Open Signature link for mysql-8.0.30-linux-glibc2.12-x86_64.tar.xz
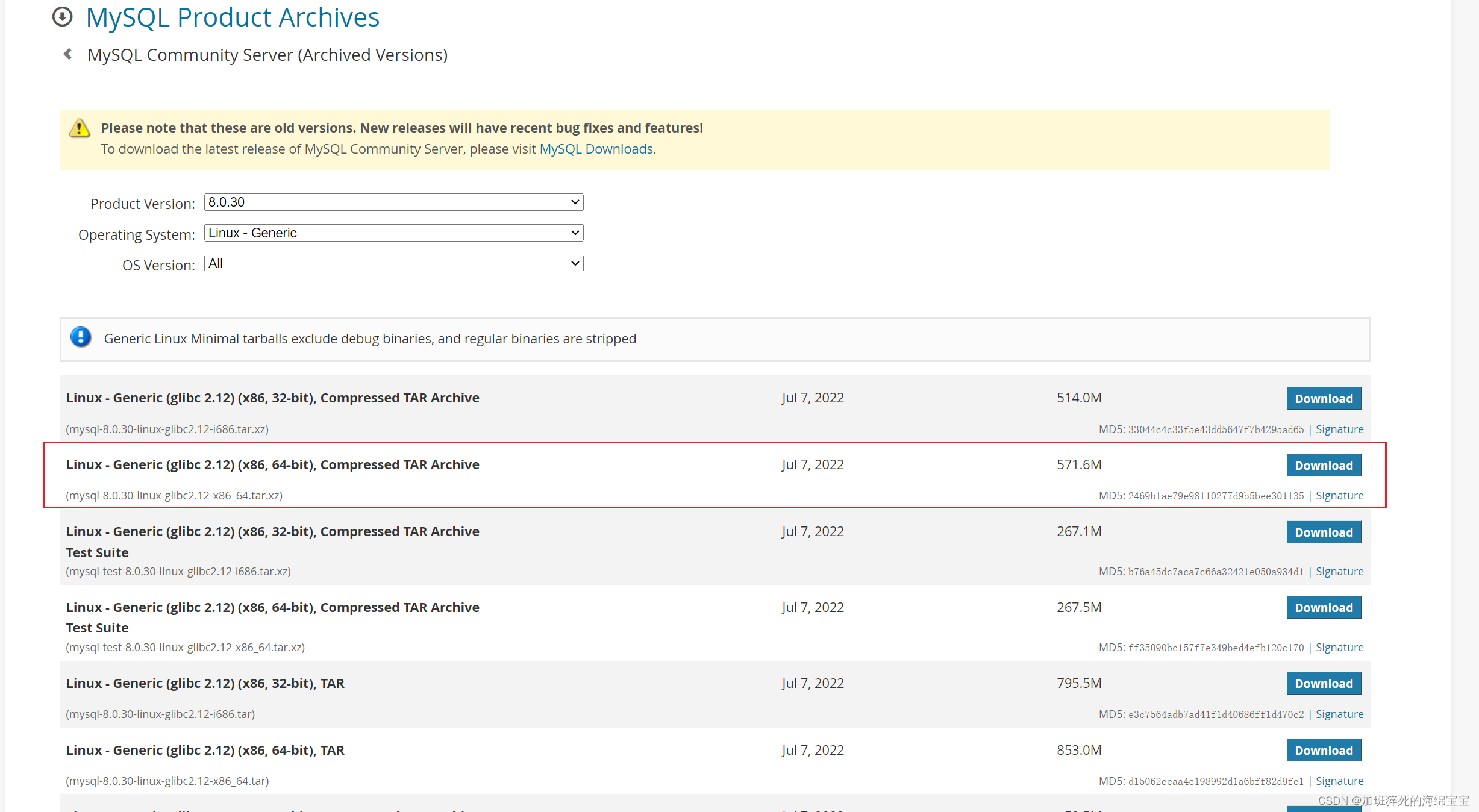 tap(1339, 496)
